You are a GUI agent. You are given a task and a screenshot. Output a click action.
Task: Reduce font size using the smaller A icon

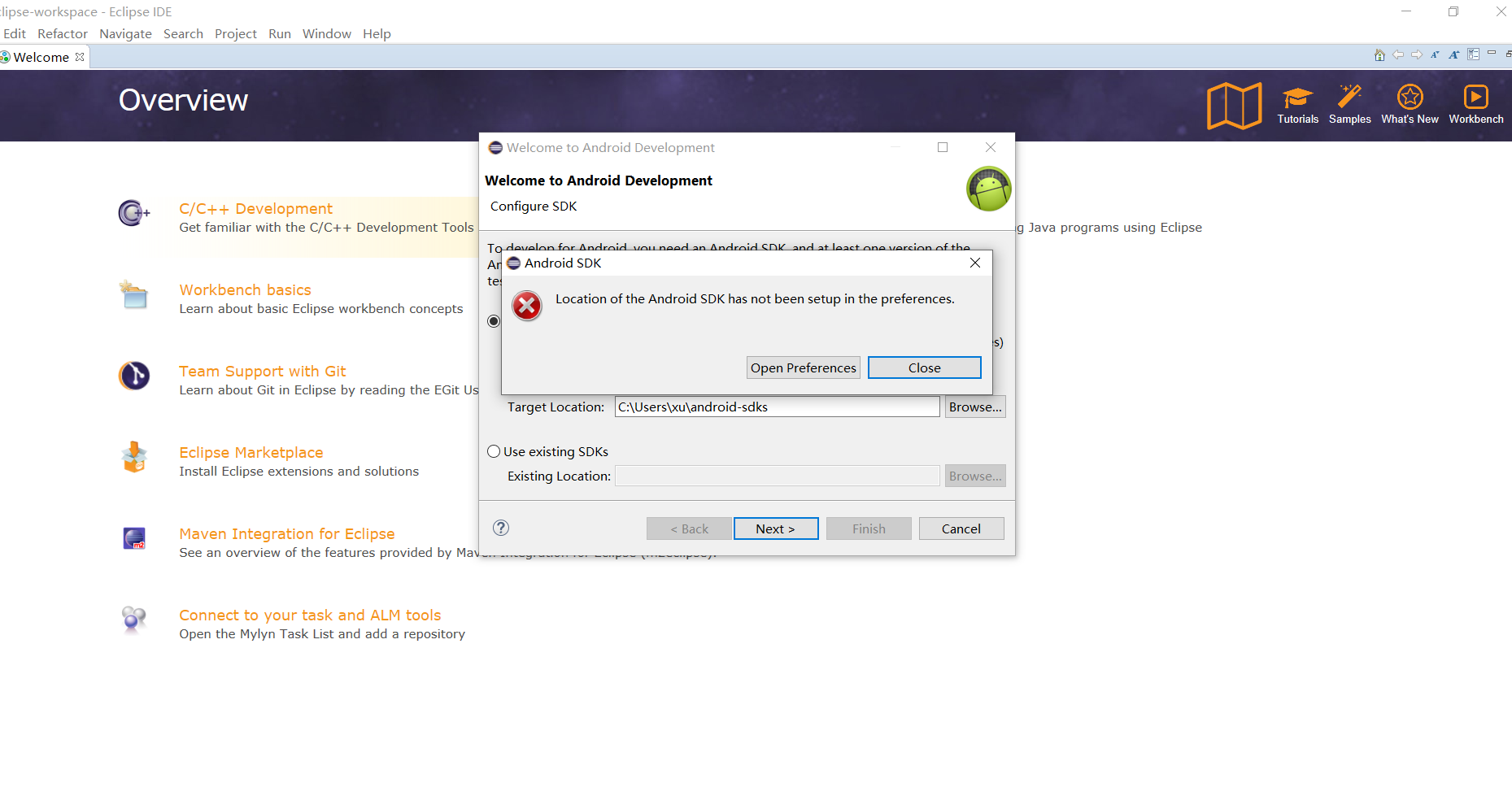(x=1435, y=55)
